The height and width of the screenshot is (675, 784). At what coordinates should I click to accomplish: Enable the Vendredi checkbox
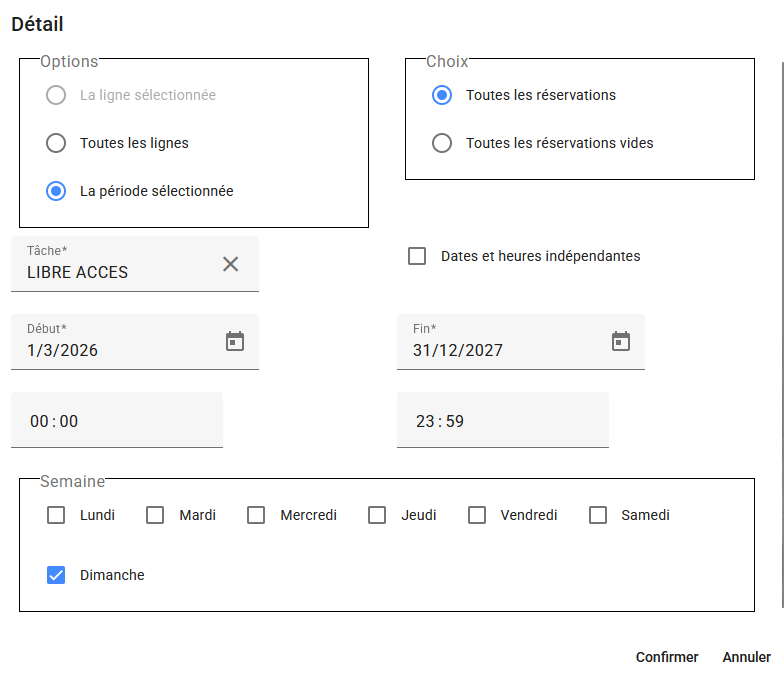pos(477,515)
